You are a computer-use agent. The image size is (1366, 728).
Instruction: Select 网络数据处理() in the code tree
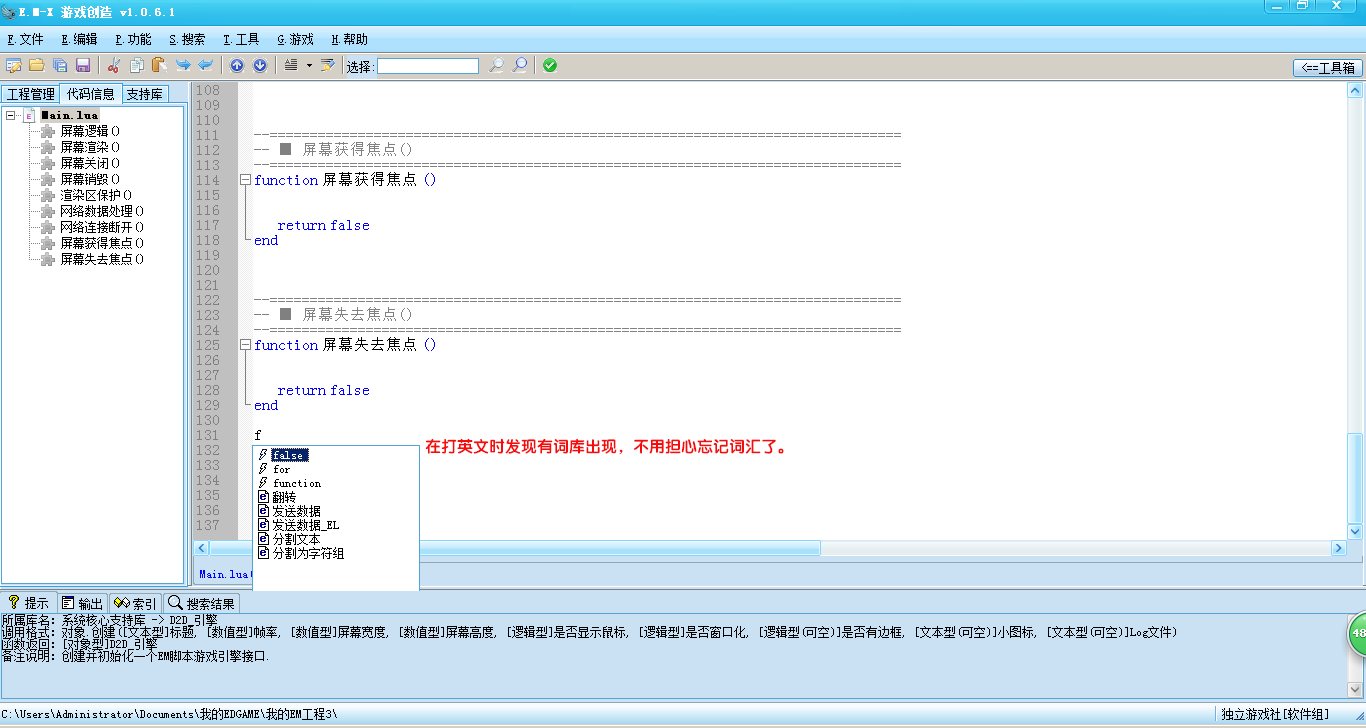(x=102, y=211)
